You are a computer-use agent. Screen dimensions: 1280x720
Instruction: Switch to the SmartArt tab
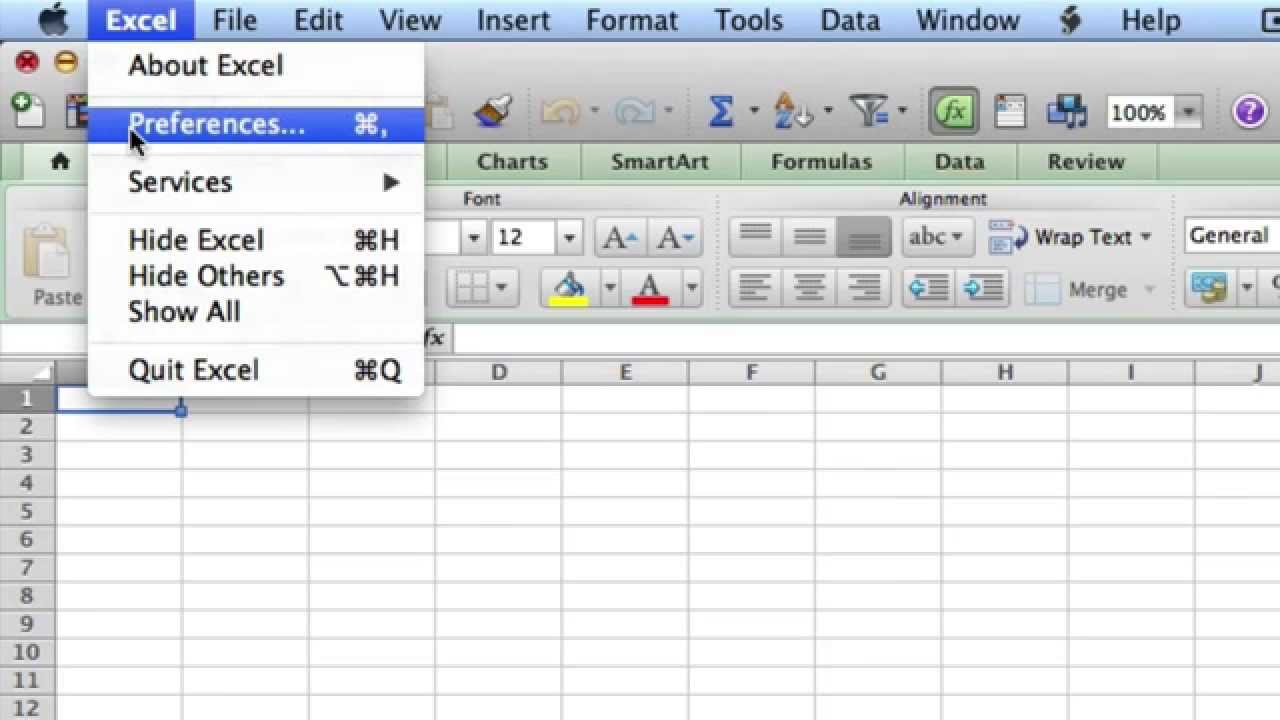coord(659,162)
